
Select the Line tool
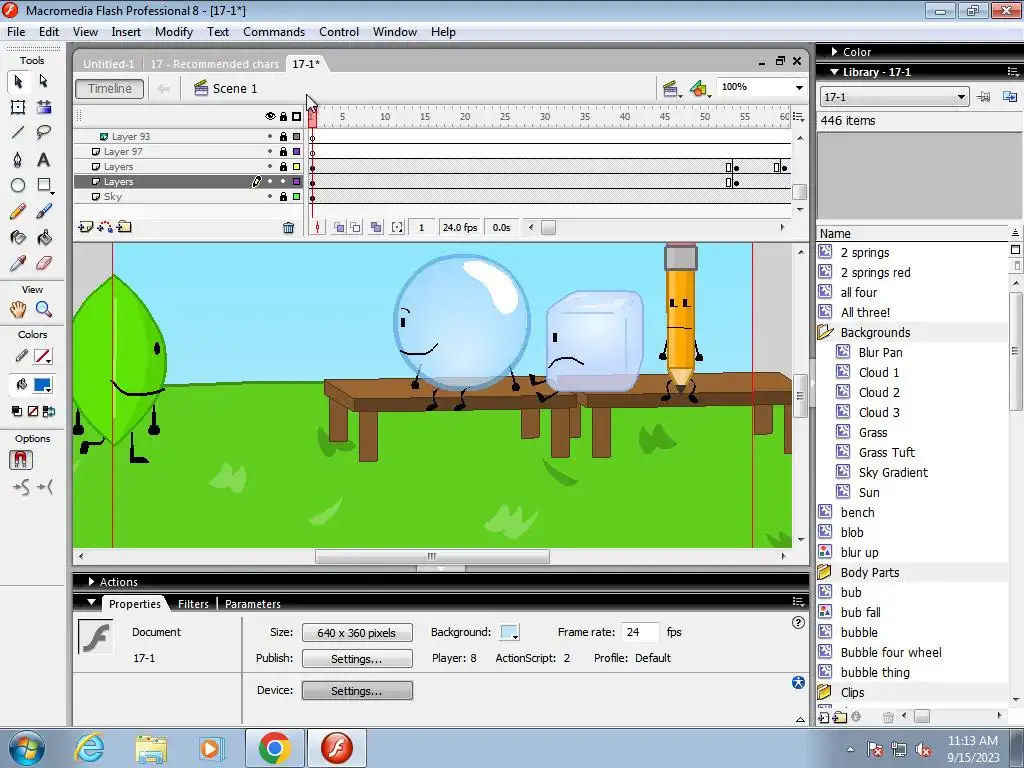click(18, 133)
